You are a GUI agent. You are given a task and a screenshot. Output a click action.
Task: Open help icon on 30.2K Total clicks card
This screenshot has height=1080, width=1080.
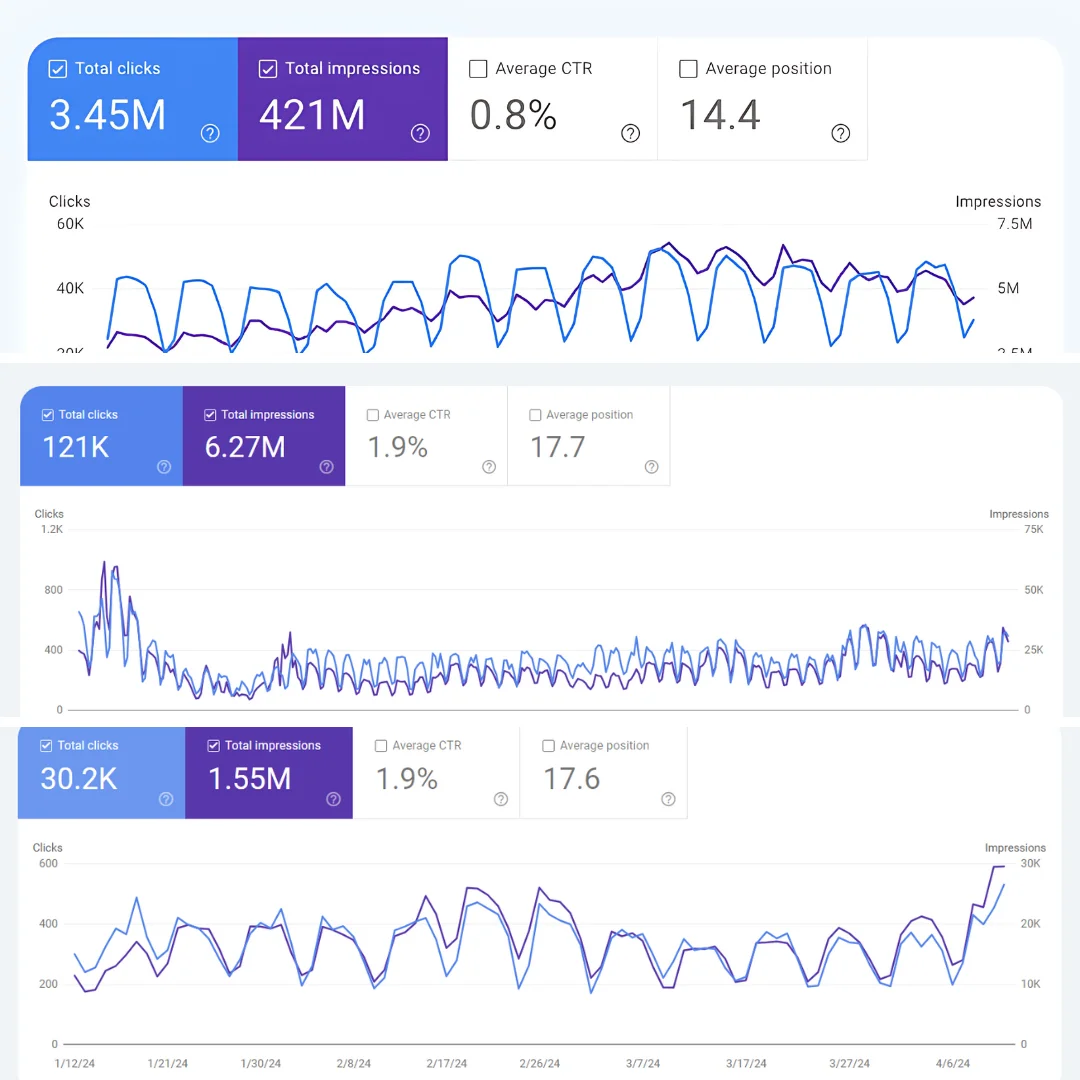pyautogui.click(x=166, y=799)
